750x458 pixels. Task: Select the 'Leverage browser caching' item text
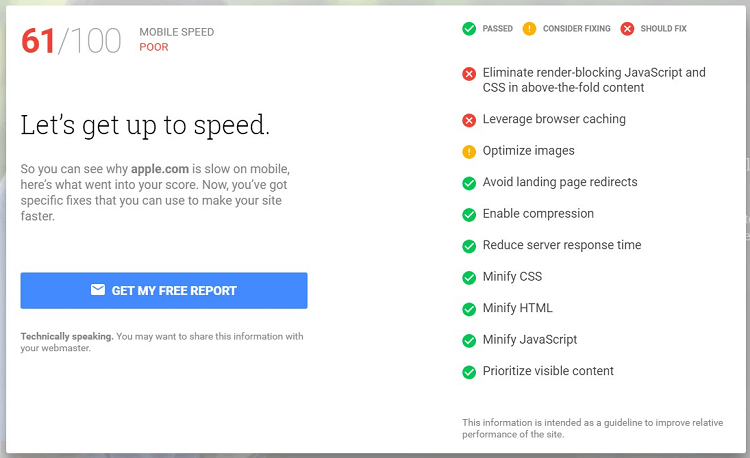(x=554, y=119)
